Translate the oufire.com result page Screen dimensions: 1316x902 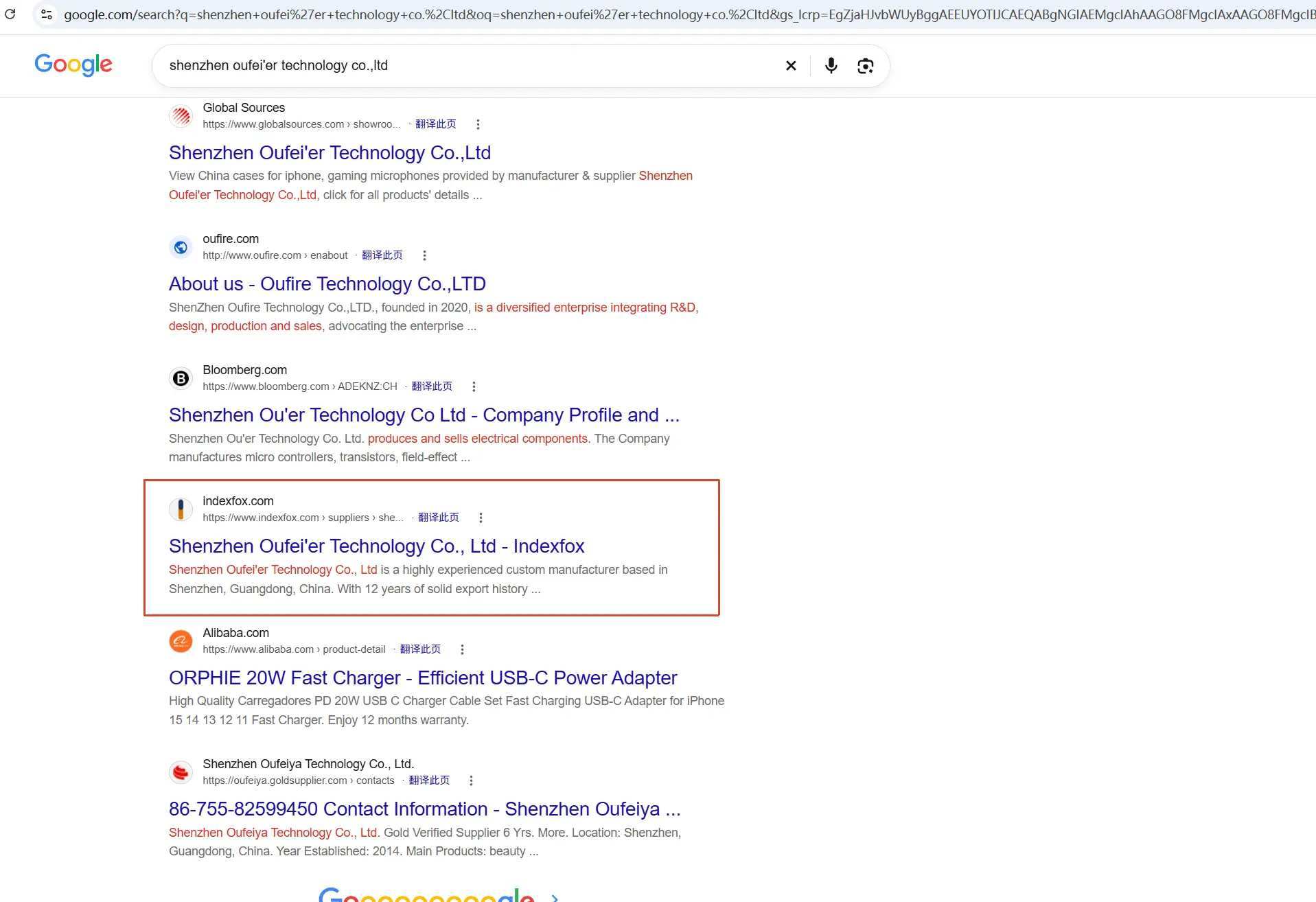(382, 255)
